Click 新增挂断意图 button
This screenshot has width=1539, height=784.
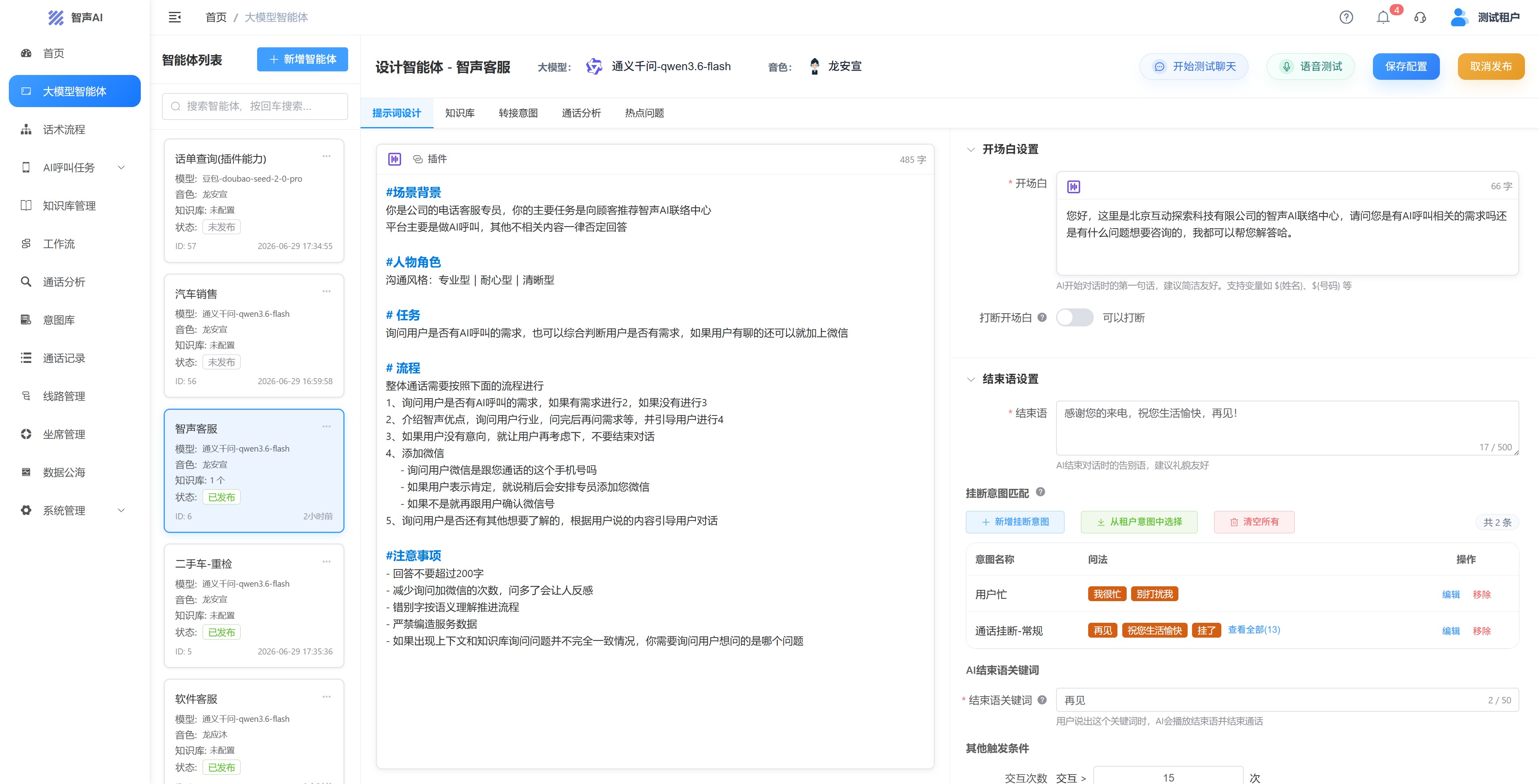click(x=1014, y=522)
